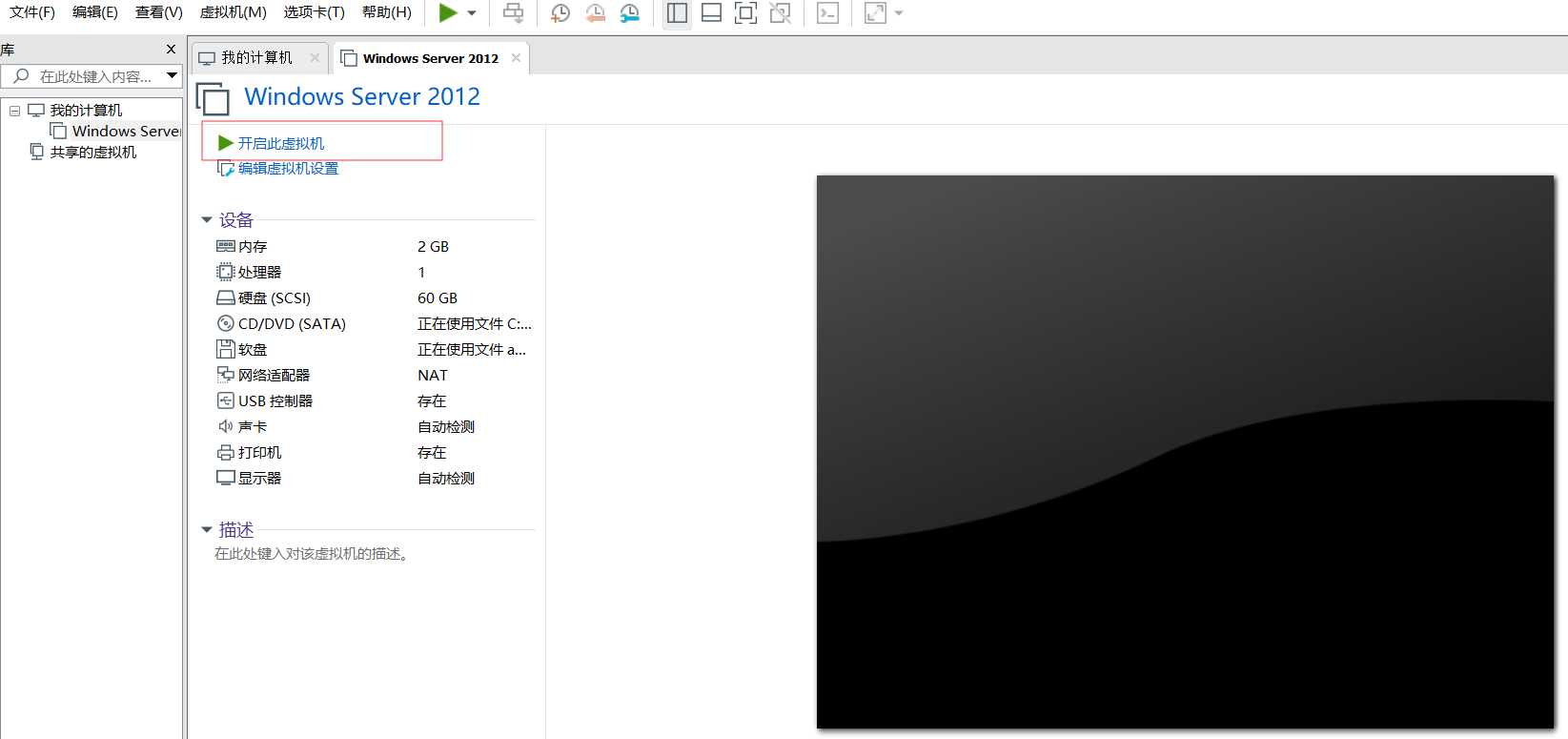Switch to the Windows Server 2012 tab
Viewport: 1568px width, 739px height.
pyautogui.click(x=431, y=58)
